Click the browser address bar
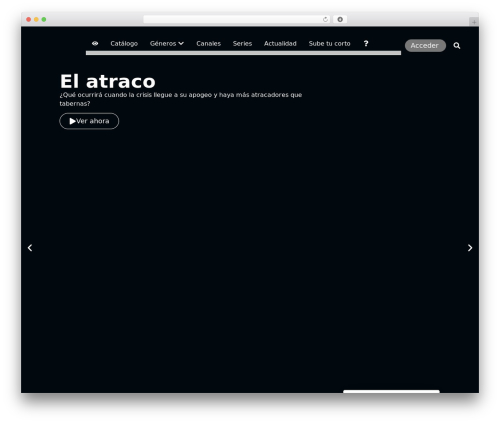The width and height of the screenshot is (500, 423). click(237, 19)
